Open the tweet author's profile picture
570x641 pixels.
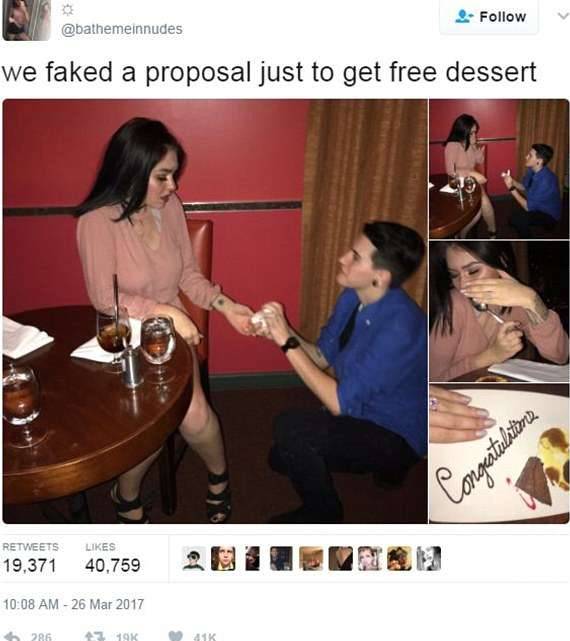pyautogui.click(x=27, y=20)
